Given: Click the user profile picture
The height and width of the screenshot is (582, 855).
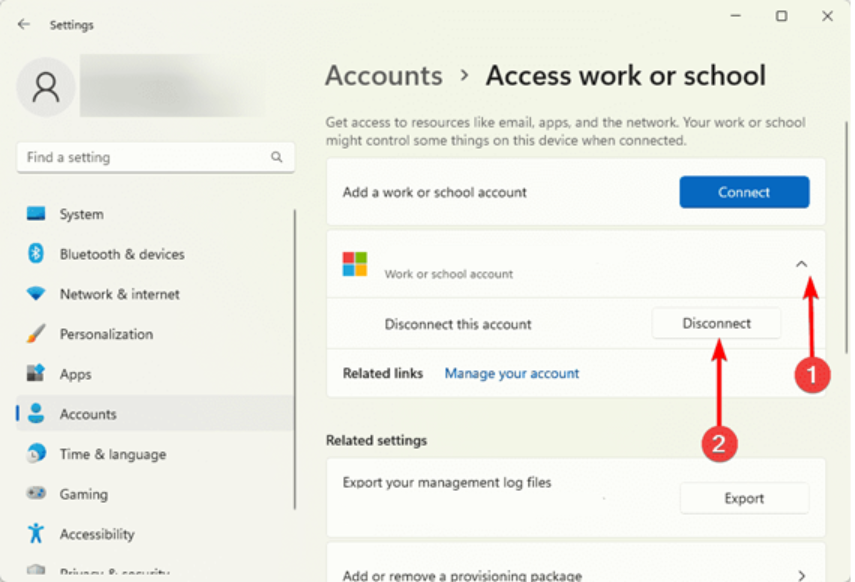Looking at the screenshot, I should point(45,87).
